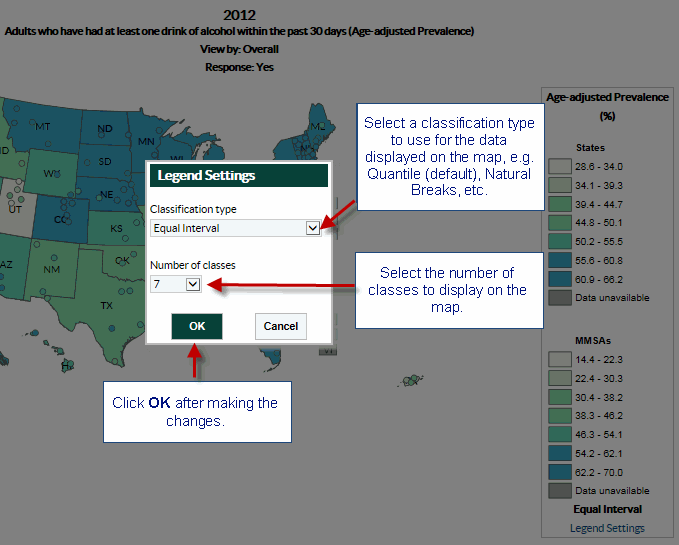Select the States 60.9 - 66.2 swatch

pos(559,279)
